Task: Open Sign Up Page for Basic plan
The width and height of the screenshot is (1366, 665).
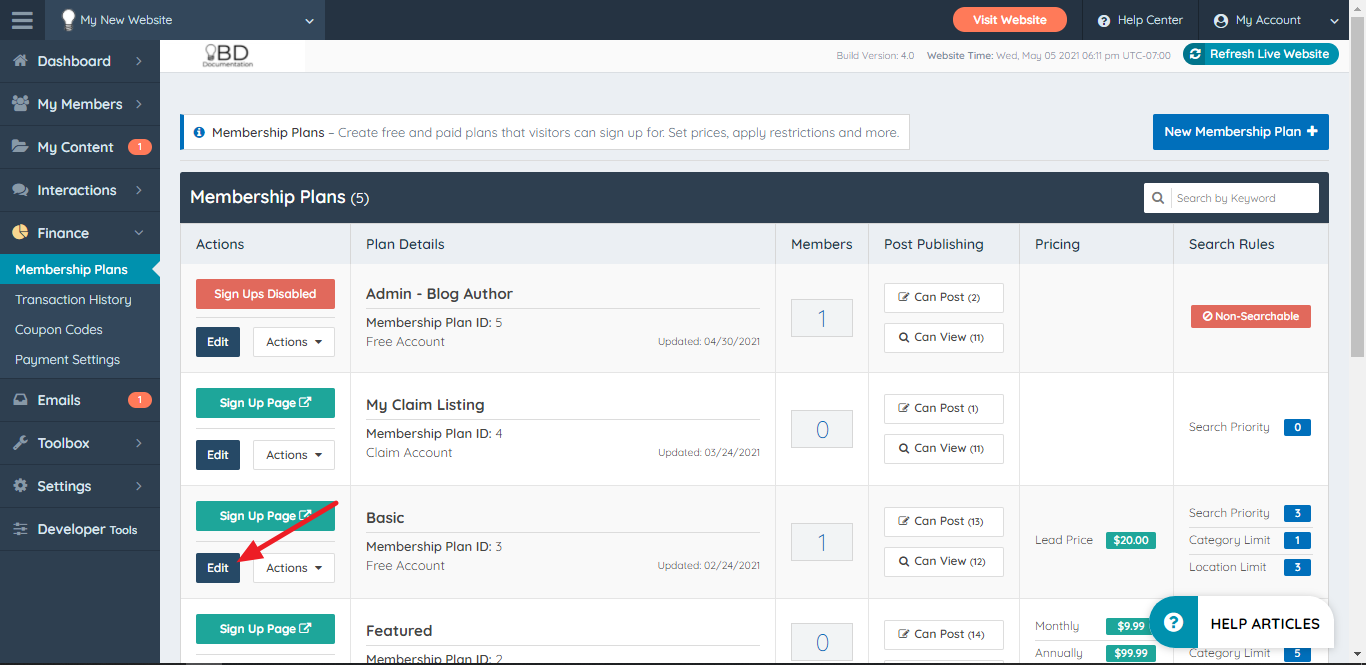Action: point(265,516)
